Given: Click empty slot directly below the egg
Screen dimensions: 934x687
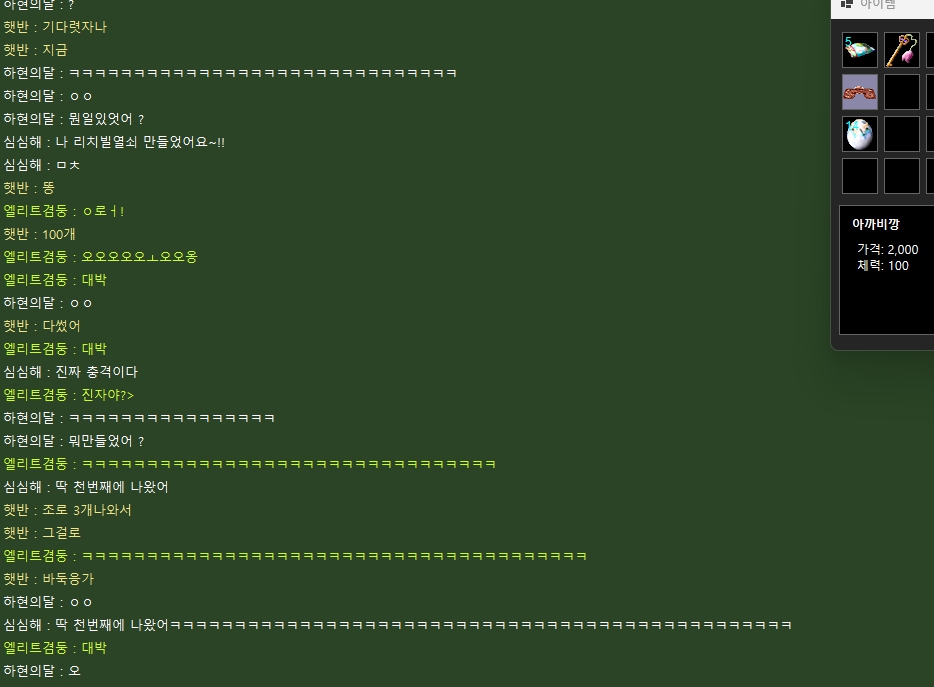Looking at the screenshot, I should point(860,176).
